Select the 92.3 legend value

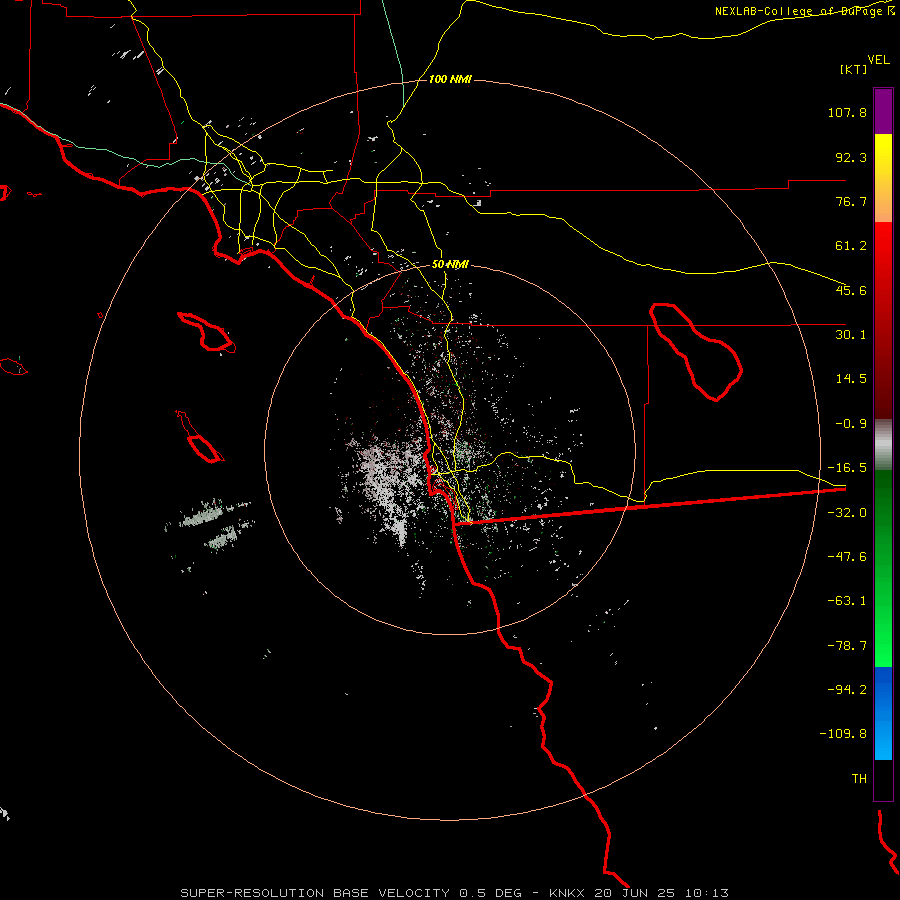pos(851,157)
